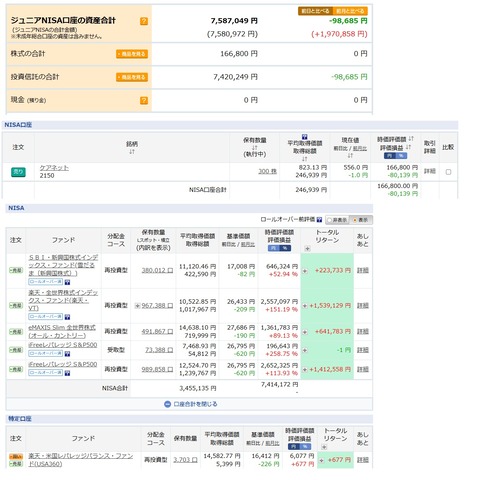Click 売却 button for 楽天・米国レバレッジバランス fund
This screenshot has width=480, height=480.
16,463
